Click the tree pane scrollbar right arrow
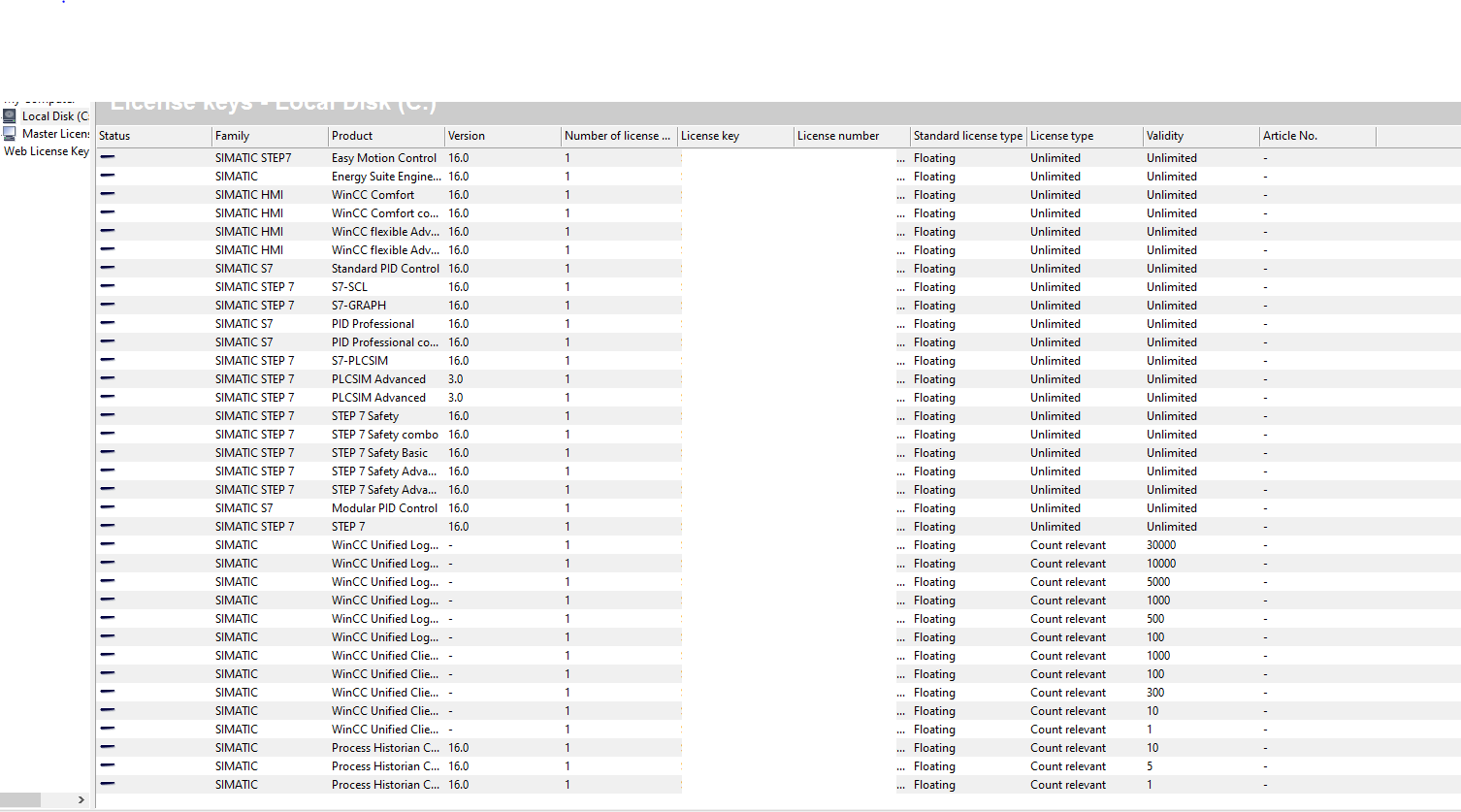The width and height of the screenshot is (1461, 812). point(81,800)
